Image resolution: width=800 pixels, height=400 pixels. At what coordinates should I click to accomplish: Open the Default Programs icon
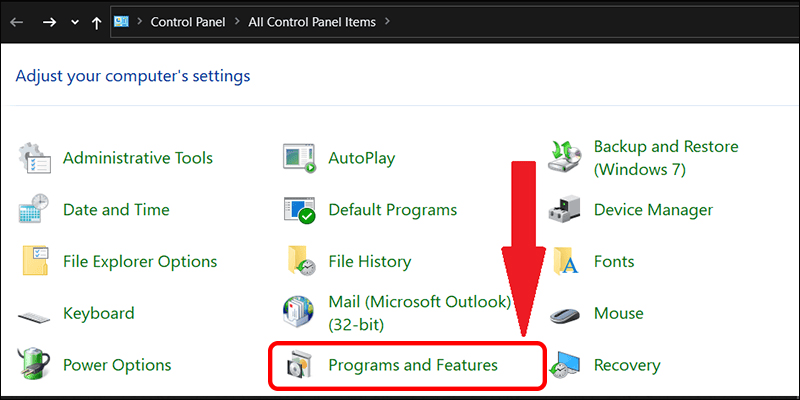pyautogui.click(x=300, y=210)
